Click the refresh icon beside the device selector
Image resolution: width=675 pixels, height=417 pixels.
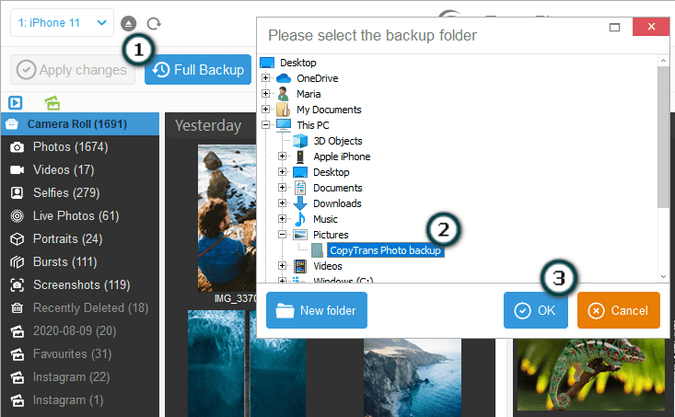[154, 23]
